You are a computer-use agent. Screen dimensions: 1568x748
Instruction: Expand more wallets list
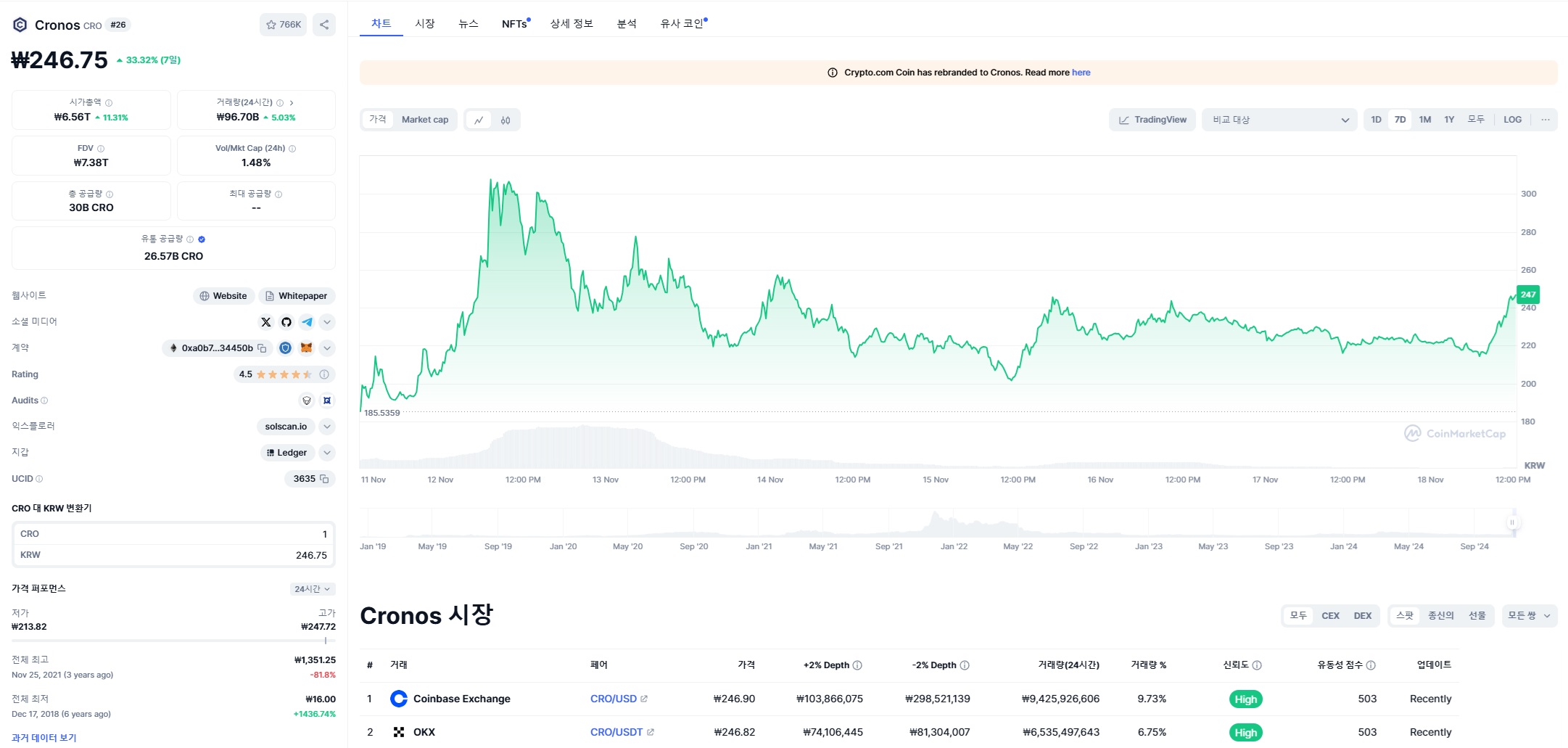327,453
